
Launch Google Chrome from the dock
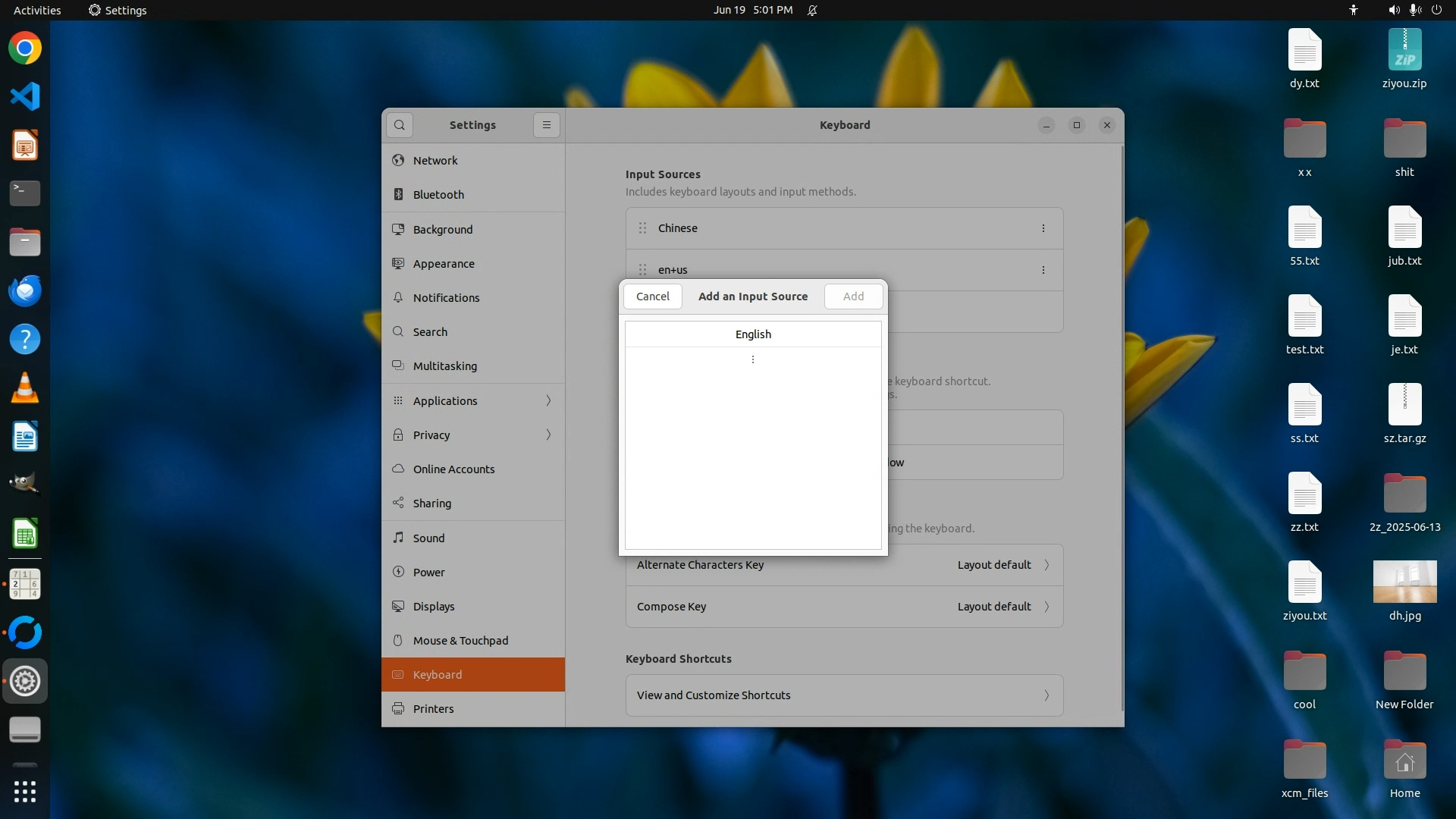[x=25, y=49]
